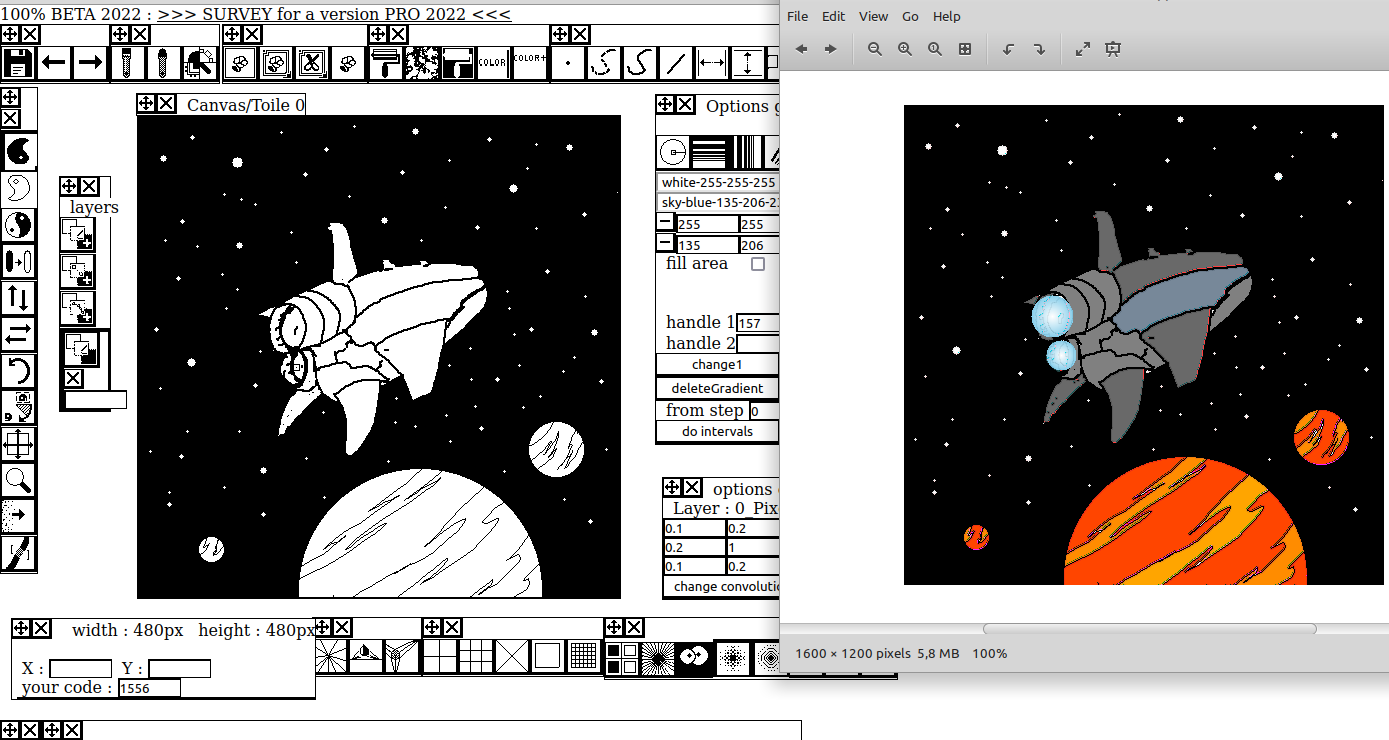
Task: Select the paint roller tool
Action: pyautogui.click(x=384, y=63)
